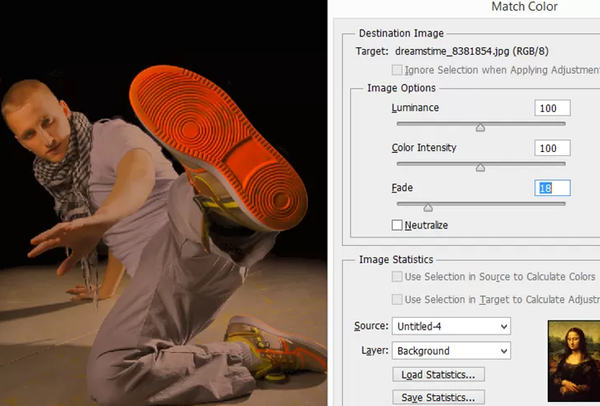Click the Load Statistics button
Image resolution: width=600 pixels, height=406 pixels.
pyautogui.click(x=439, y=375)
